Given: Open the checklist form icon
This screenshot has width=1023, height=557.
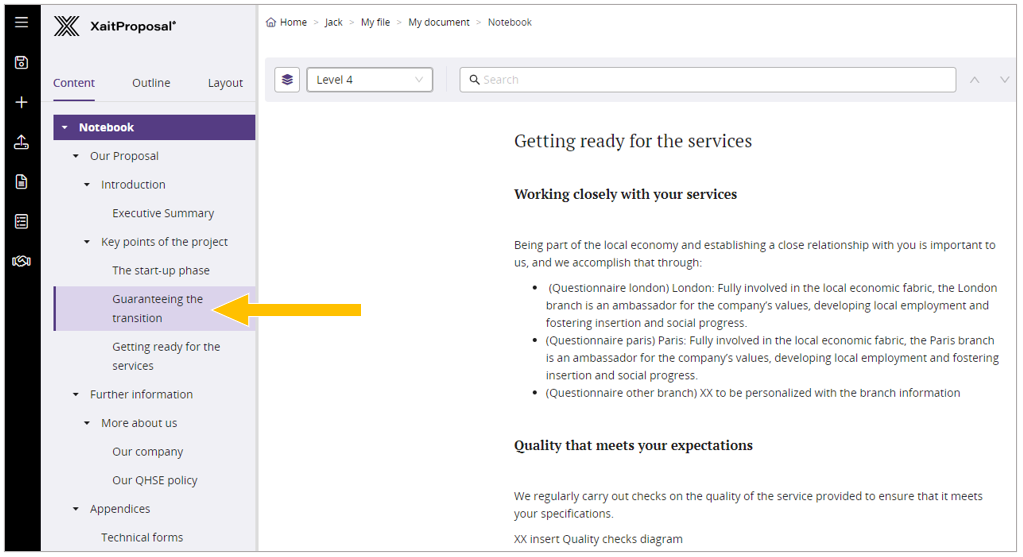Looking at the screenshot, I should [x=21, y=221].
